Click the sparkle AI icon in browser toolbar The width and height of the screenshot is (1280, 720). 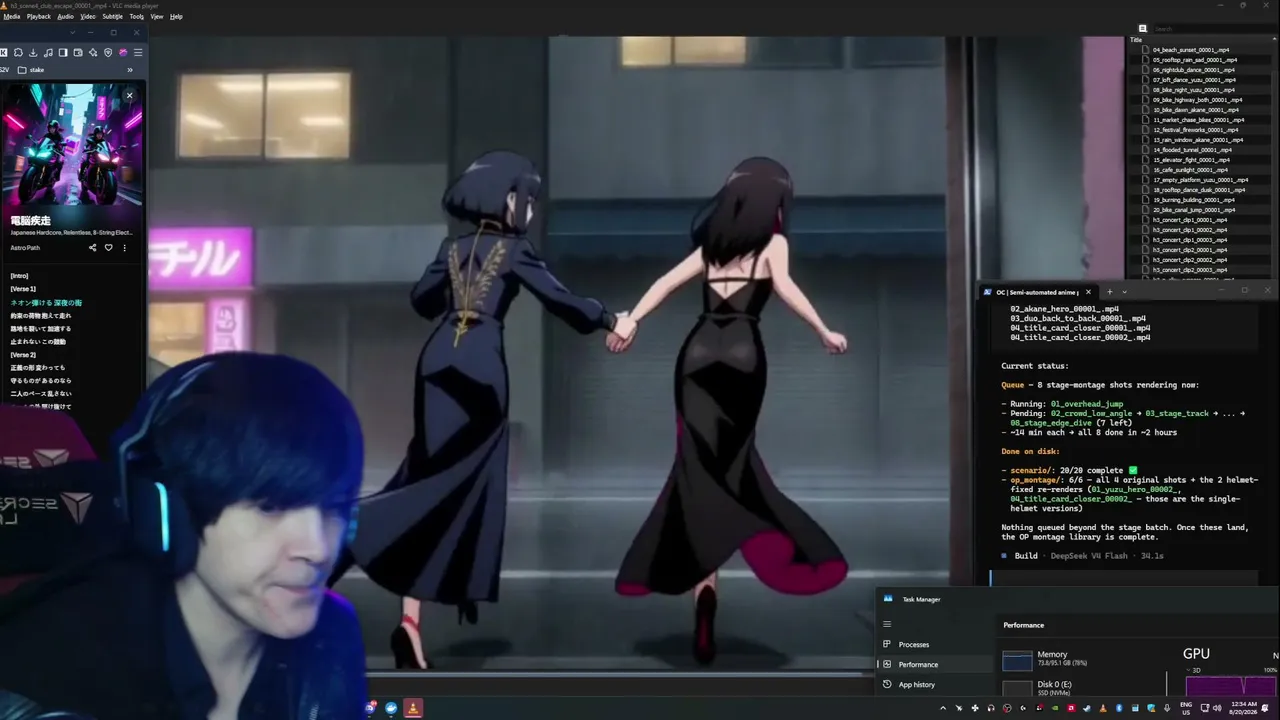(x=93, y=52)
